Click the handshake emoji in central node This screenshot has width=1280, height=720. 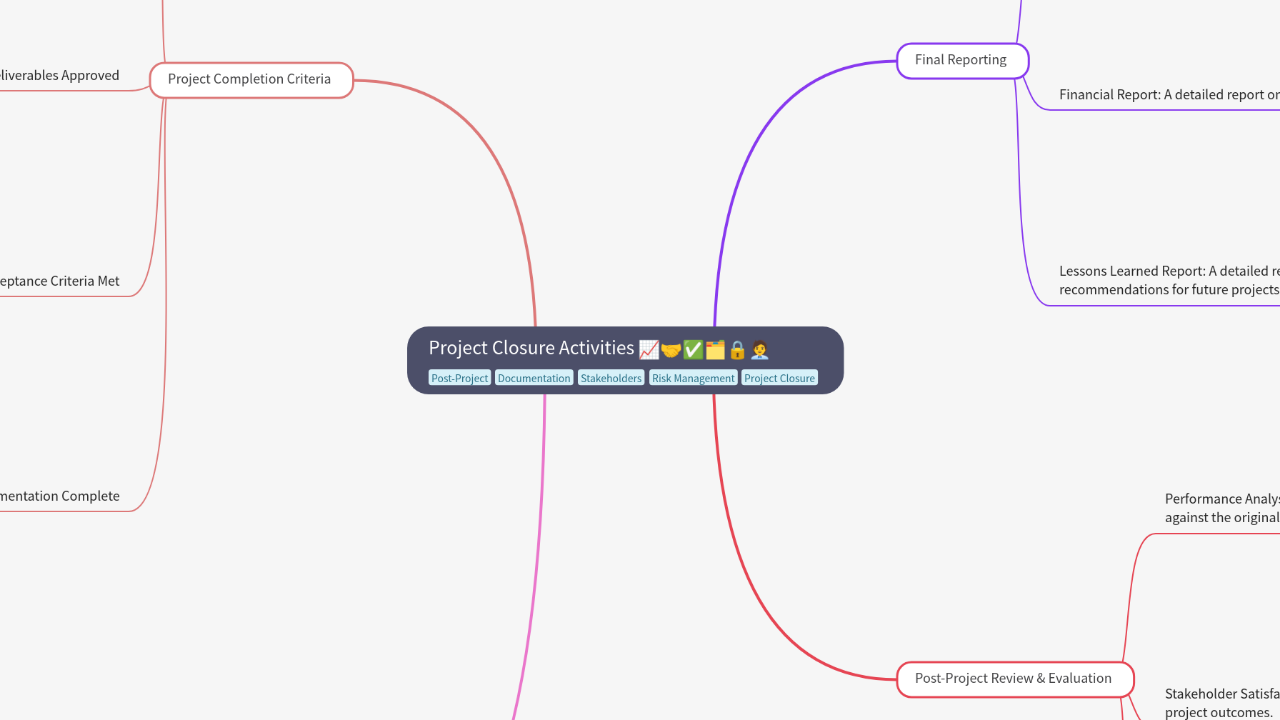[671, 350]
